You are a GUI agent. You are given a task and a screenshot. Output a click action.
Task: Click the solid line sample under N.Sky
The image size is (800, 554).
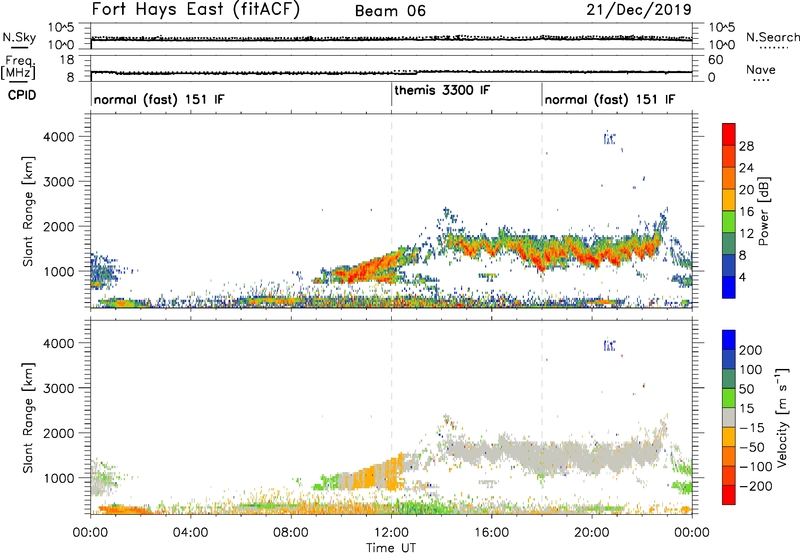point(19,47)
